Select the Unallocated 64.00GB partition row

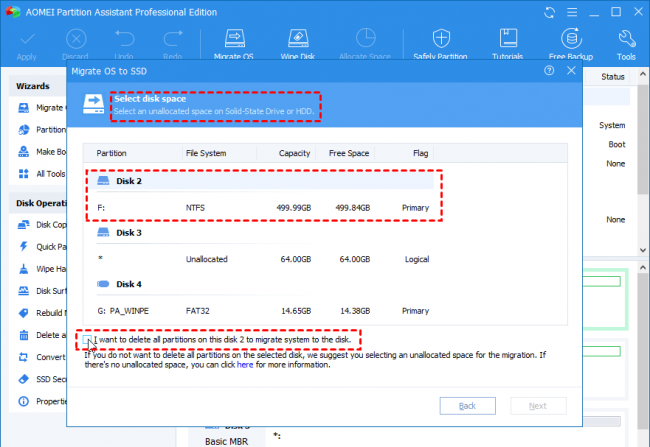point(265,259)
